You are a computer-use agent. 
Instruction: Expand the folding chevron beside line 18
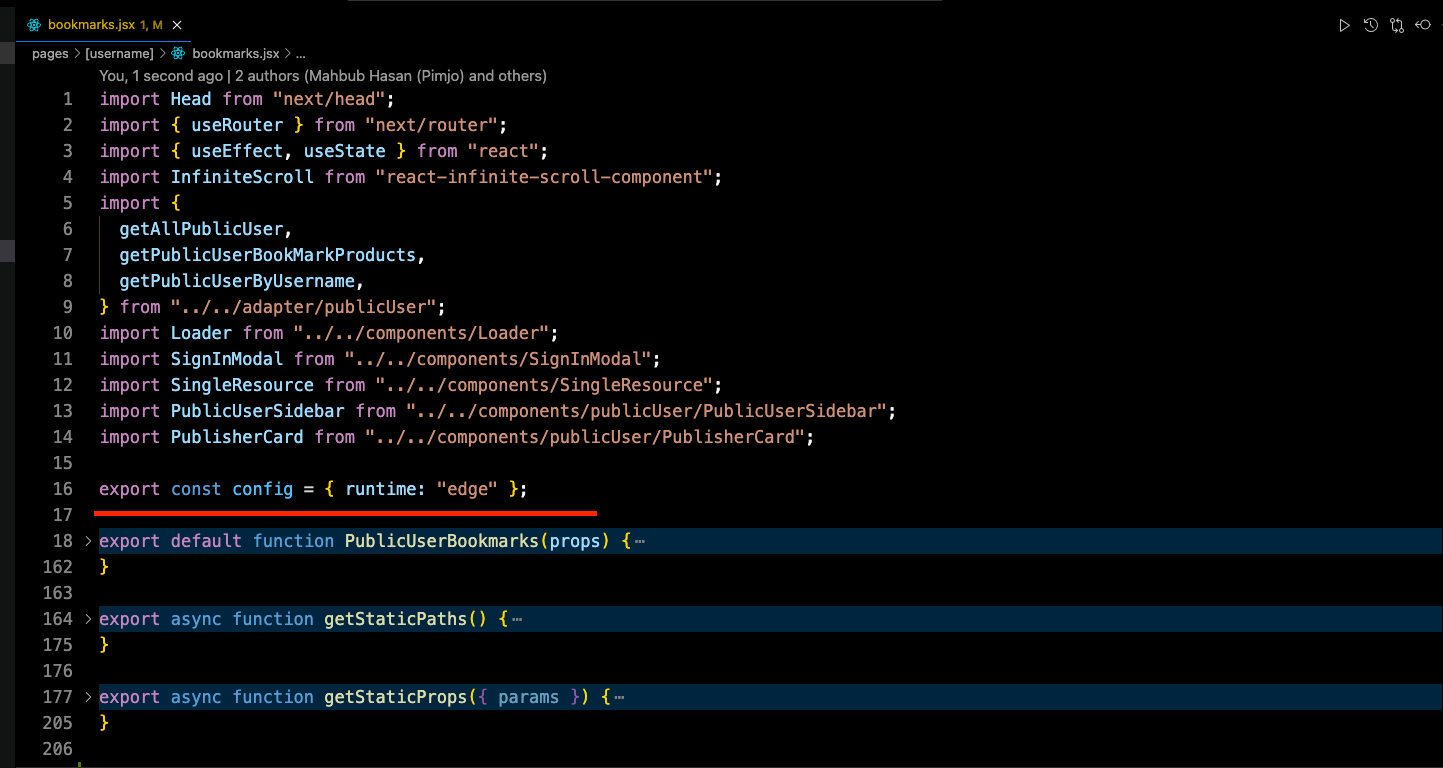click(x=86, y=540)
